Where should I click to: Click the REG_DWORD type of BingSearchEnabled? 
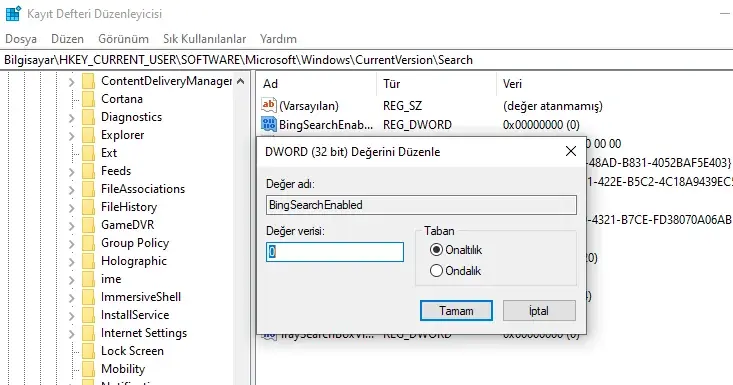point(417,125)
